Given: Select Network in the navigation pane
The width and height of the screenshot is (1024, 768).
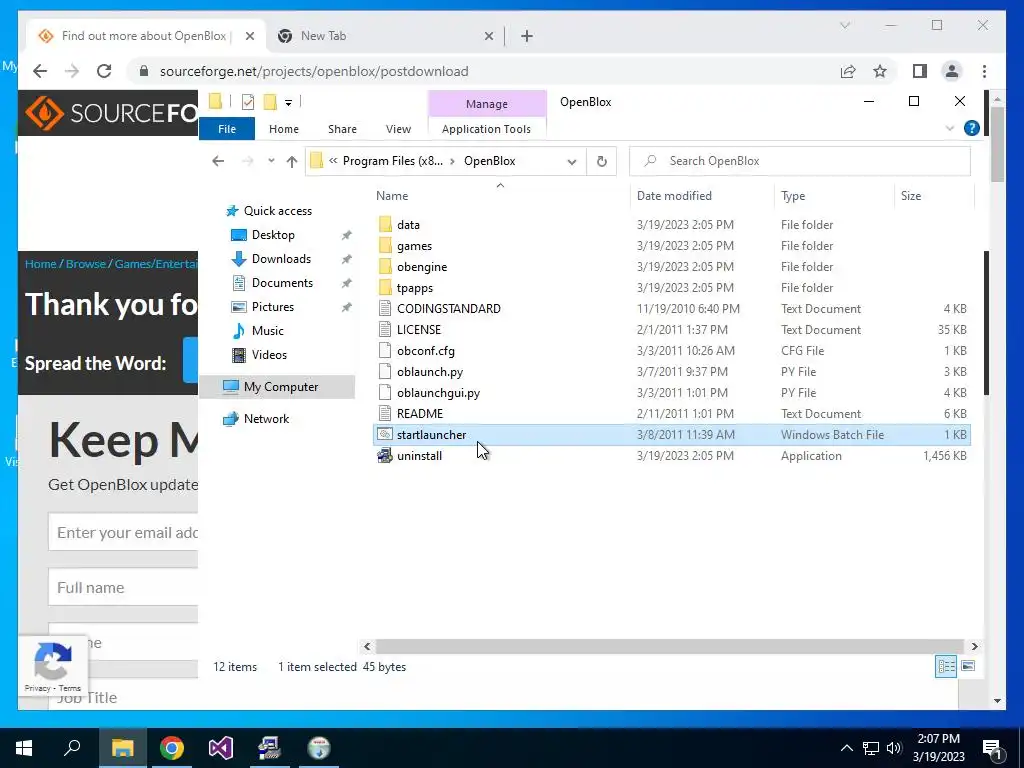Looking at the screenshot, I should click(x=266, y=419).
